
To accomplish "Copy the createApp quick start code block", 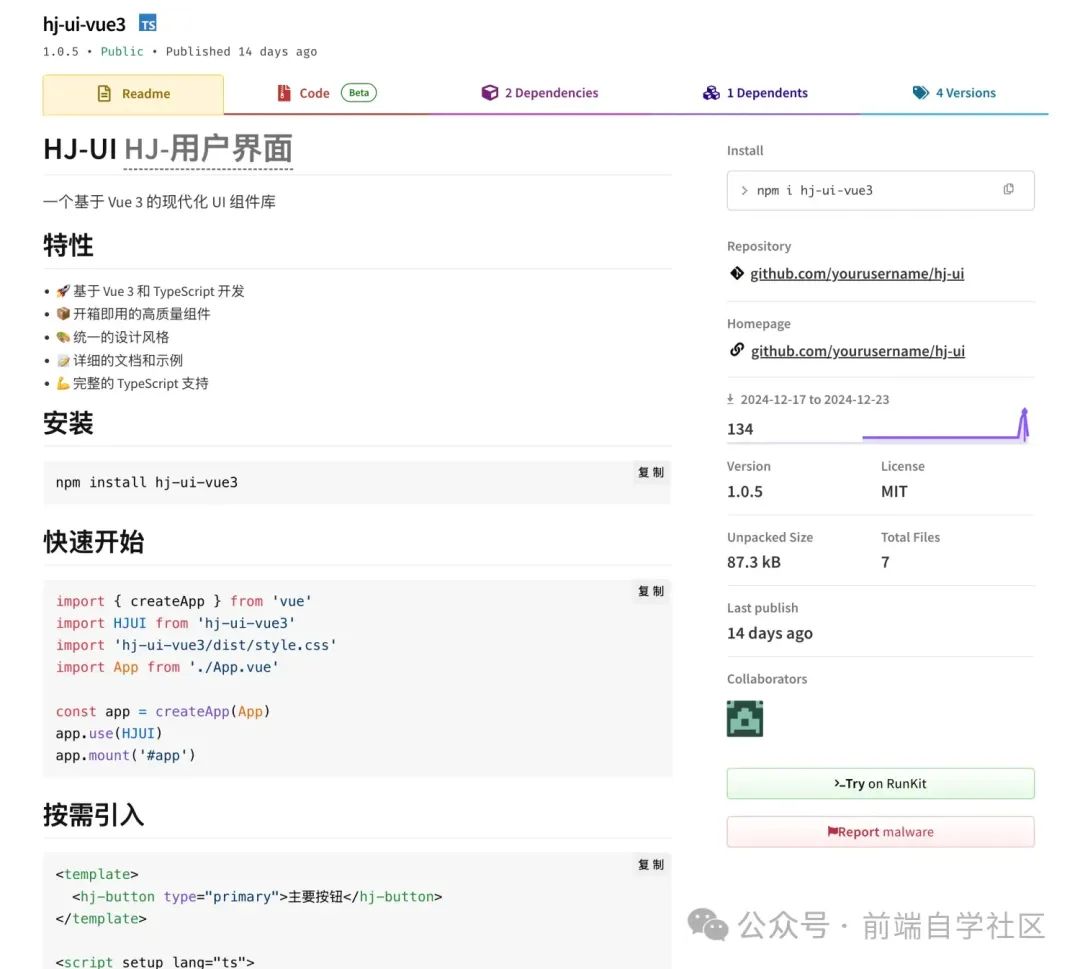I will point(651,591).
